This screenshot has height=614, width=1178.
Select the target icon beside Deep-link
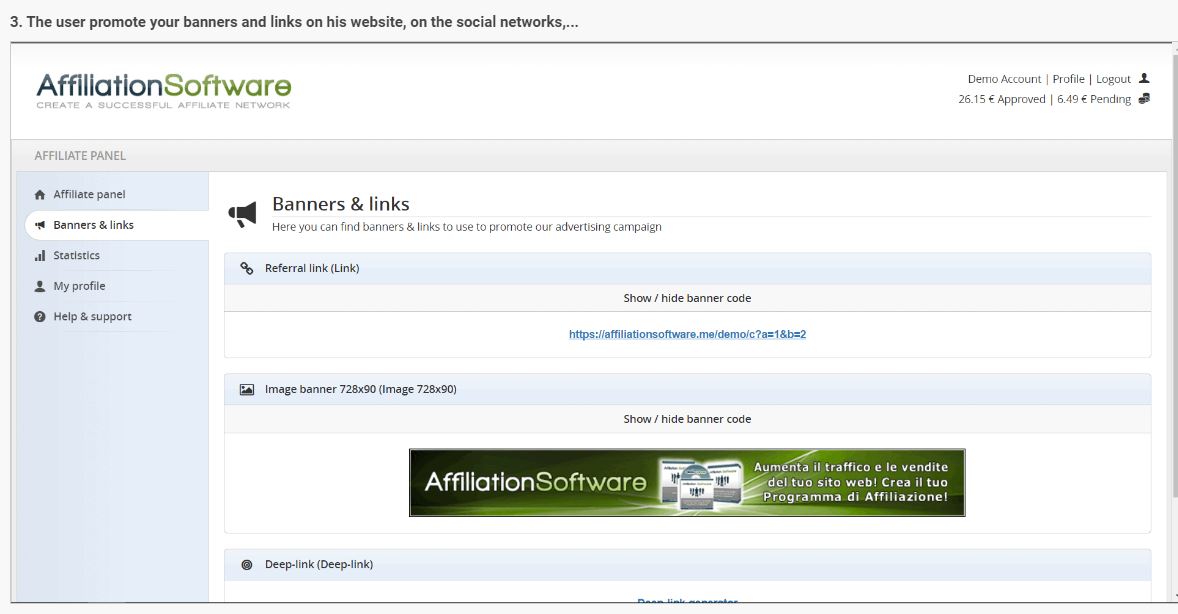tap(247, 564)
